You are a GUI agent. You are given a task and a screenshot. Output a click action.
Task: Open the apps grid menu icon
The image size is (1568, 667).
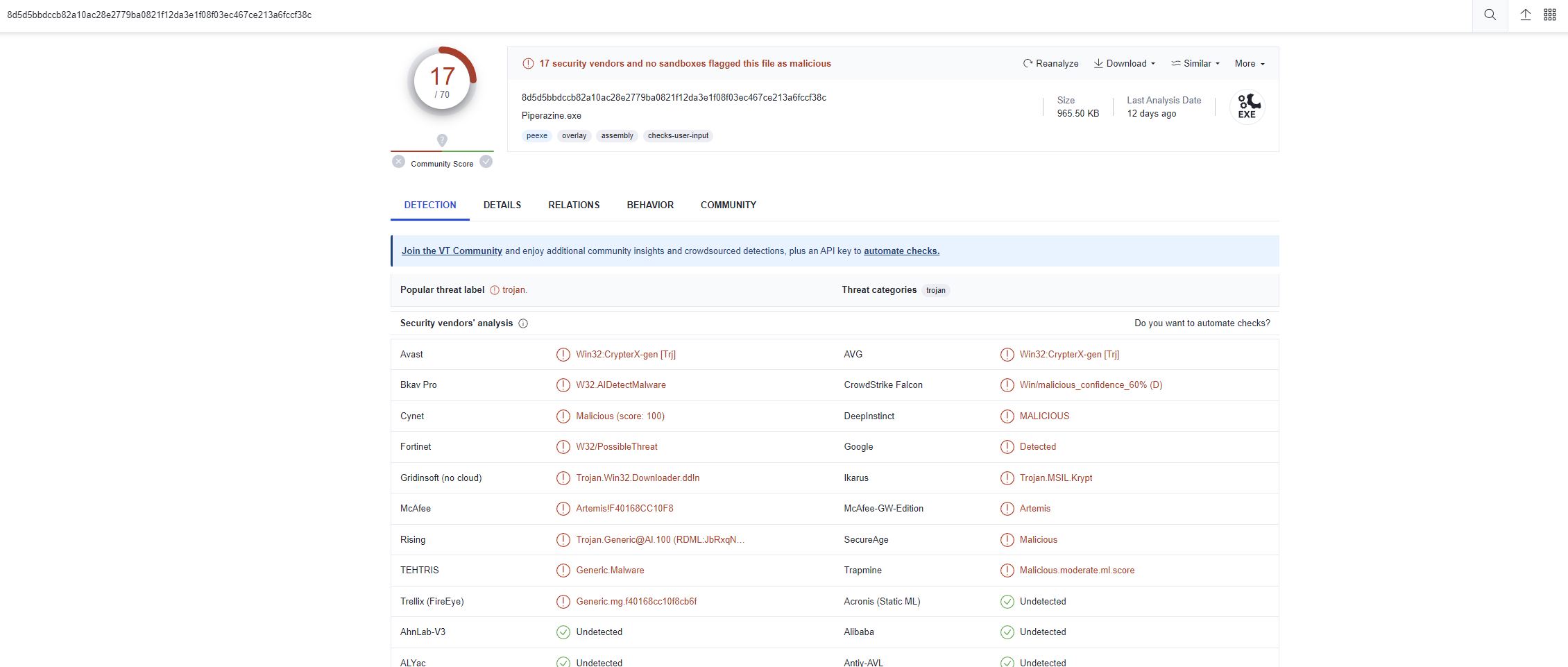(1550, 15)
